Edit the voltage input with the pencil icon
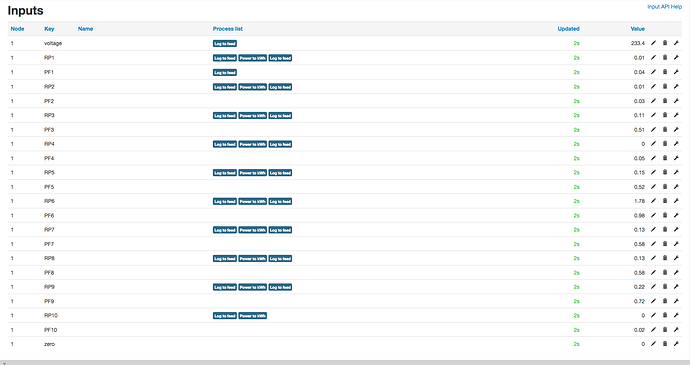The width and height of the screenshot is (690, 365). (x=653, y=43)
